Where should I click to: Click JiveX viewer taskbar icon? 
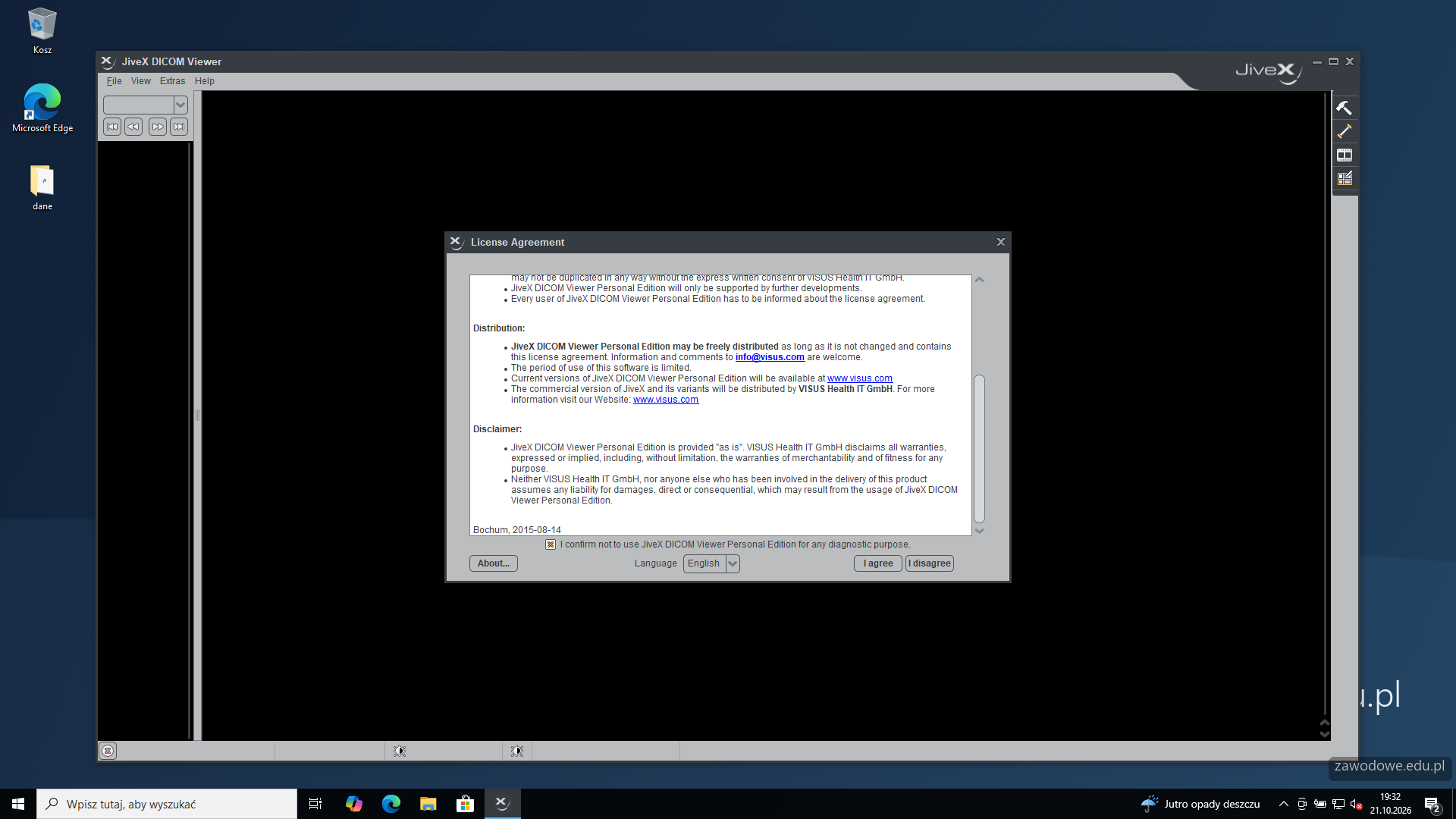pos(502,804)
